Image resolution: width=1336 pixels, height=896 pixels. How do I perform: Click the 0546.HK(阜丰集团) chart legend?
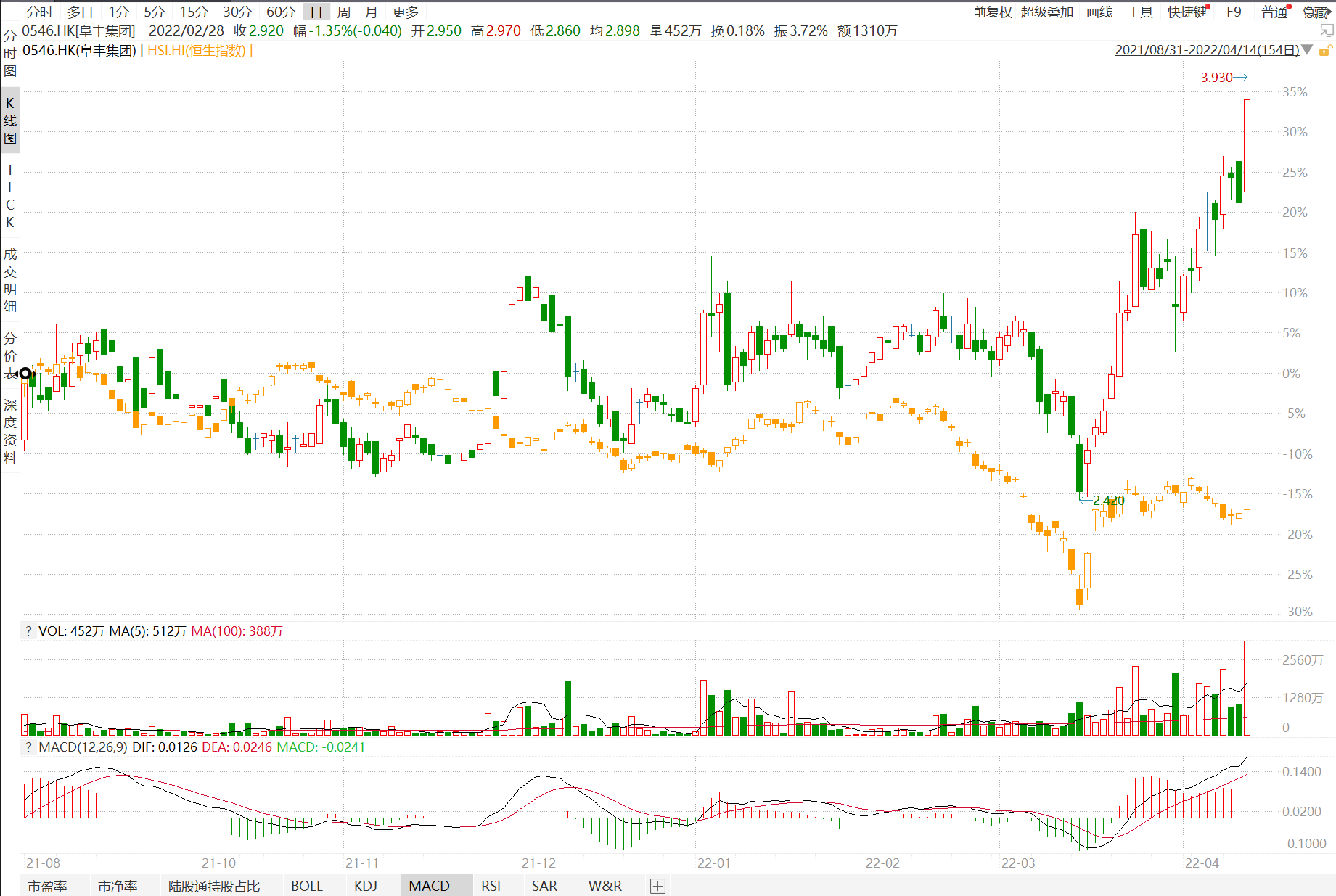point(79,50)
